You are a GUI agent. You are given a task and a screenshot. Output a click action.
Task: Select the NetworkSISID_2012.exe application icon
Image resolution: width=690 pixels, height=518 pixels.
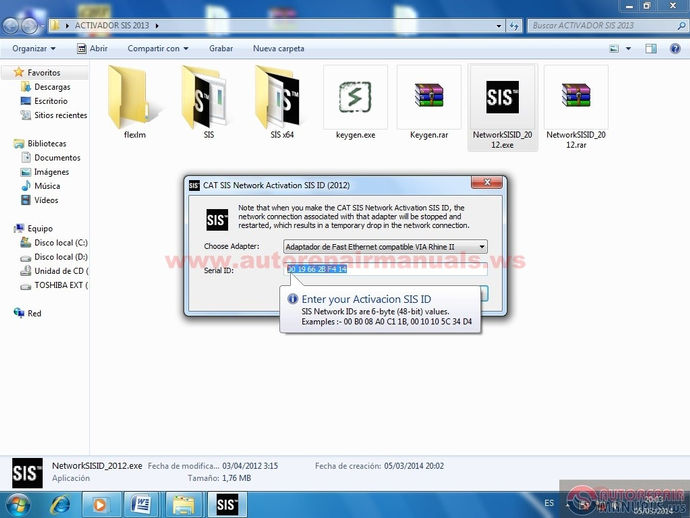coord(502,97)
